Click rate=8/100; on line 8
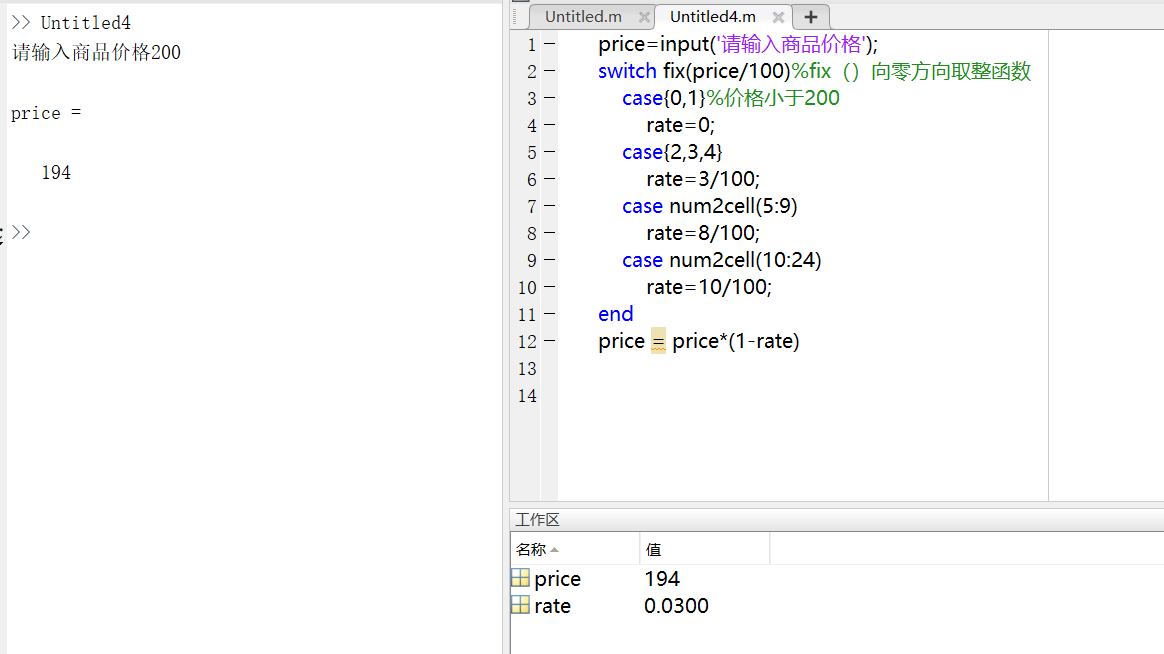Screen dimensions: 1164x654 (703, 234)
